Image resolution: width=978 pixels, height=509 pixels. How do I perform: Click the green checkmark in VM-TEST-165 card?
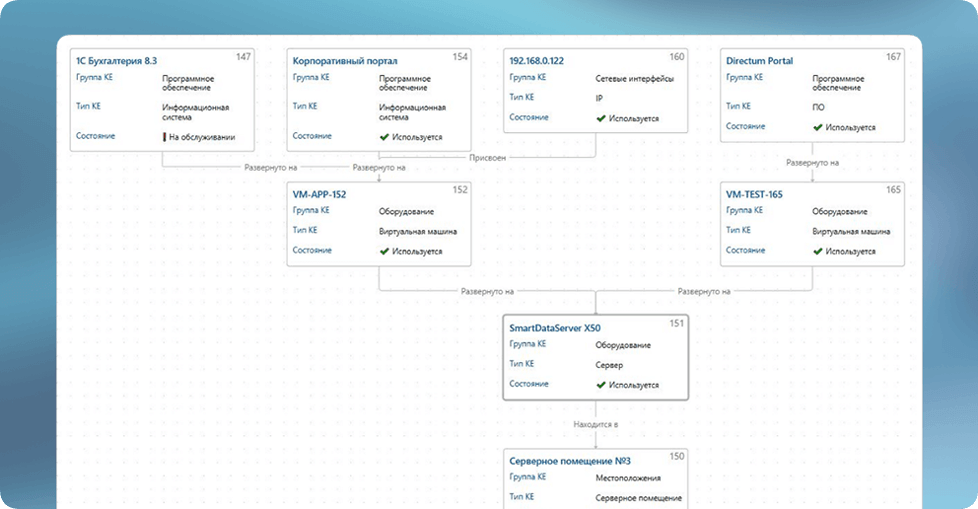coord(818,251)
